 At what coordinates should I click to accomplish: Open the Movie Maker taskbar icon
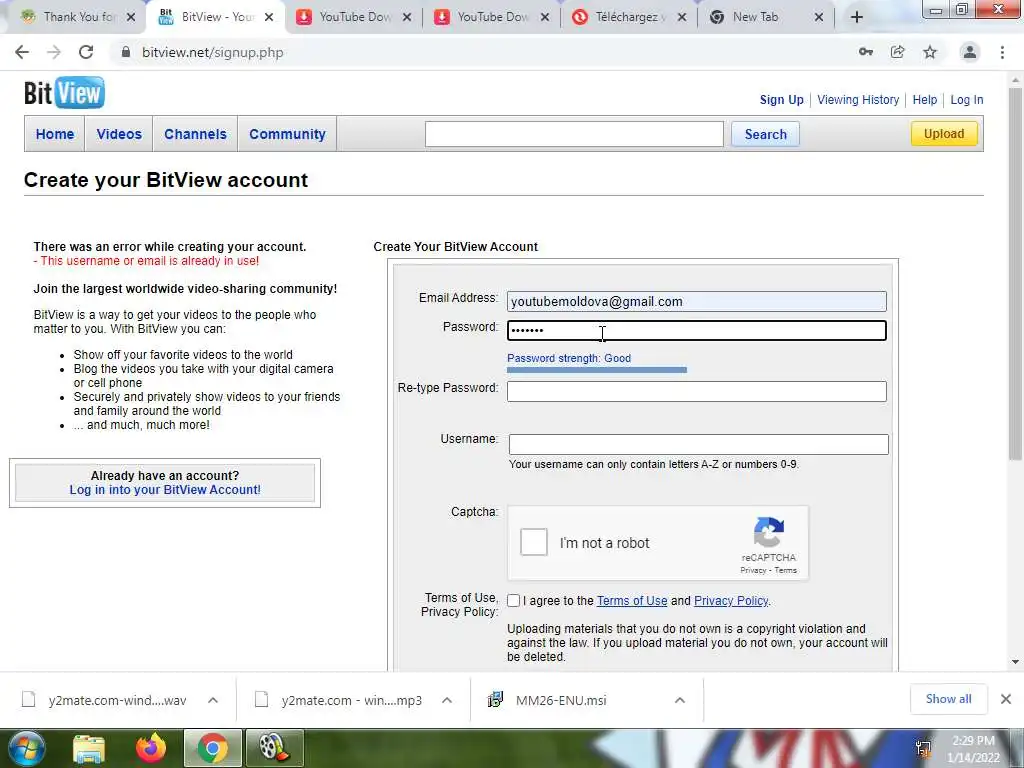[274, 748]
